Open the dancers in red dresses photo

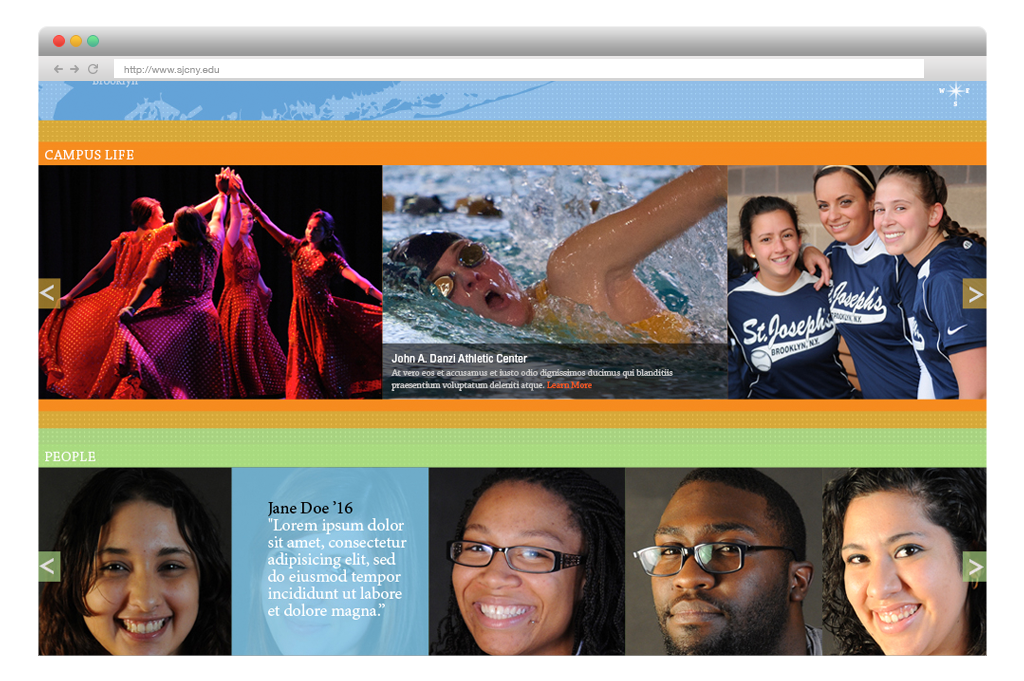point(210,282)
